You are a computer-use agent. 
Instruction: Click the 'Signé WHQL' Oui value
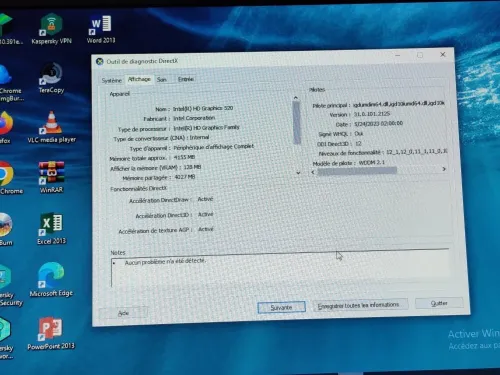tap(359, 134)
